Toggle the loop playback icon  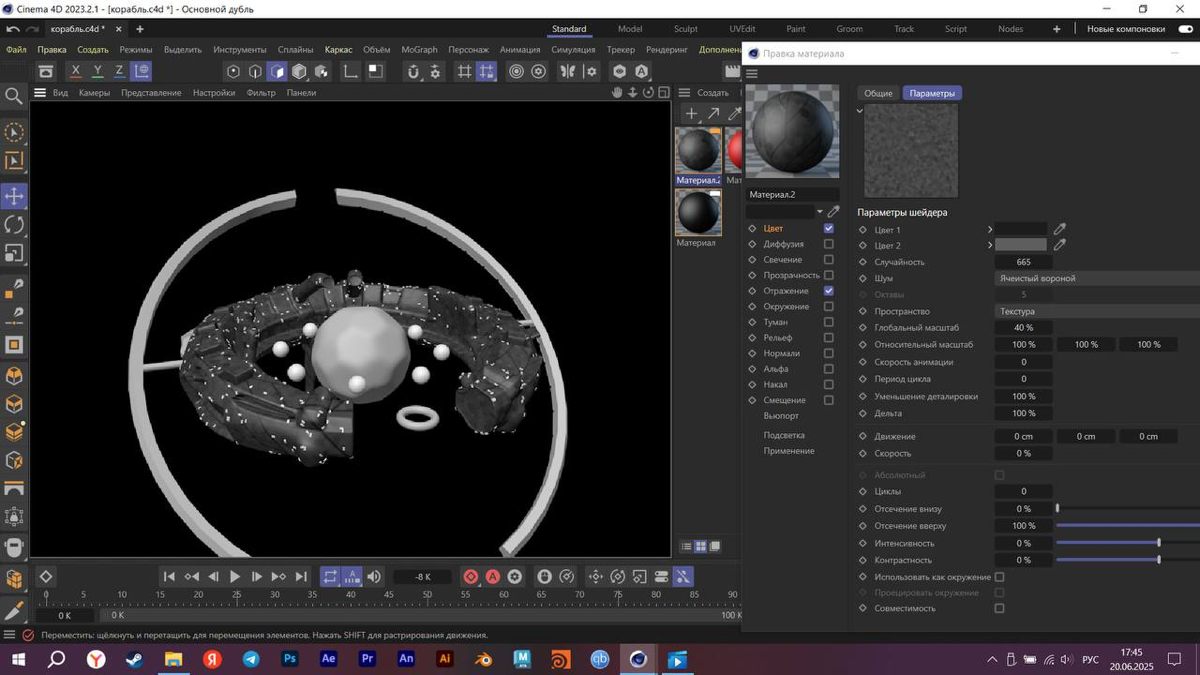tap(330, 576)
